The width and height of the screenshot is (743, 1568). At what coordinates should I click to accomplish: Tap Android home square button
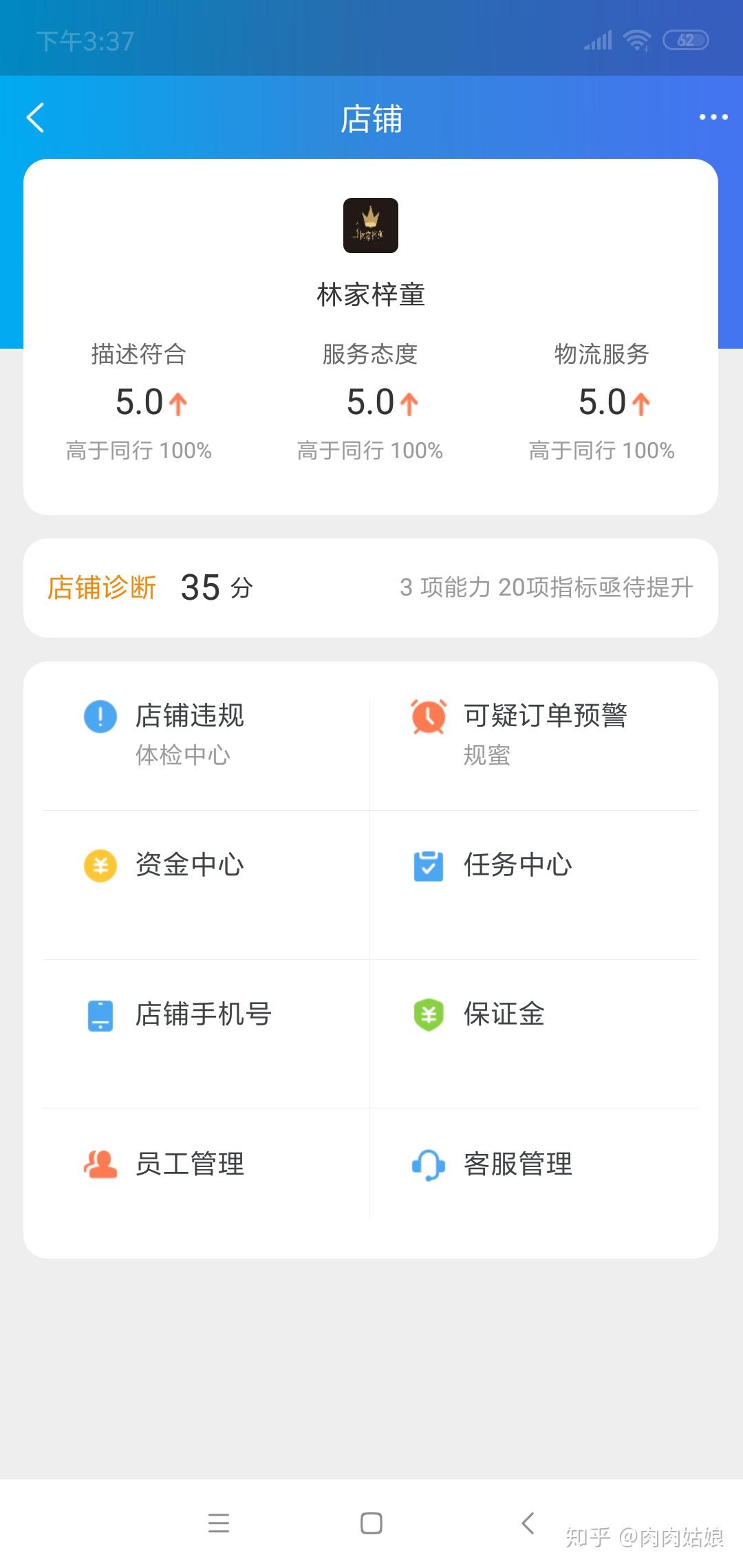click(371, 1523)
